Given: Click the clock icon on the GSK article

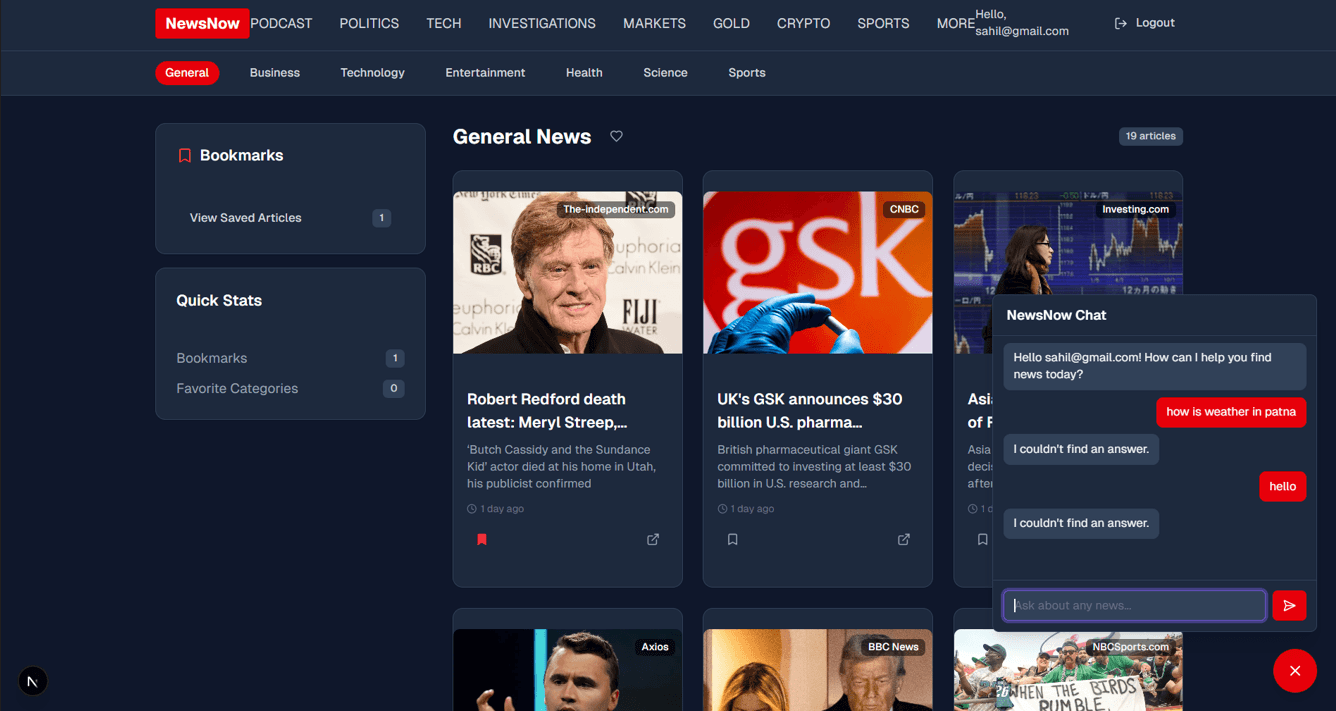Looking at the screenshot, I should coord(720,508).
